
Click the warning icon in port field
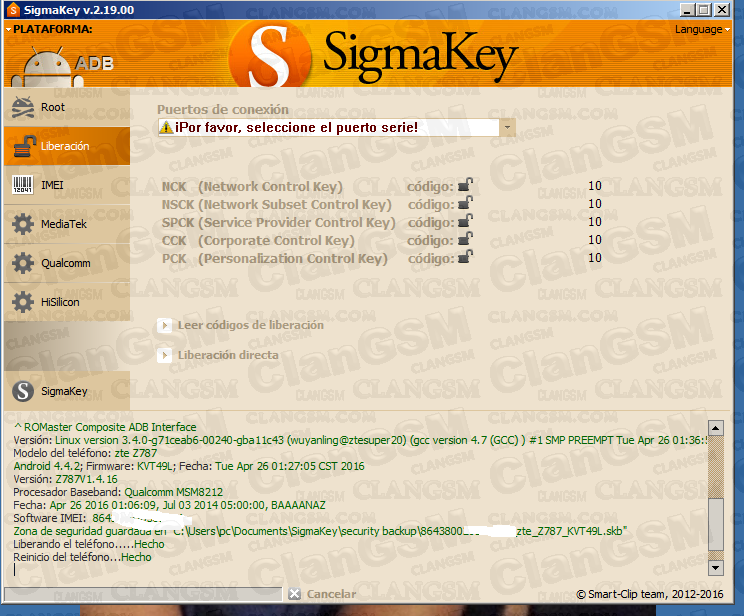point(166,127)
